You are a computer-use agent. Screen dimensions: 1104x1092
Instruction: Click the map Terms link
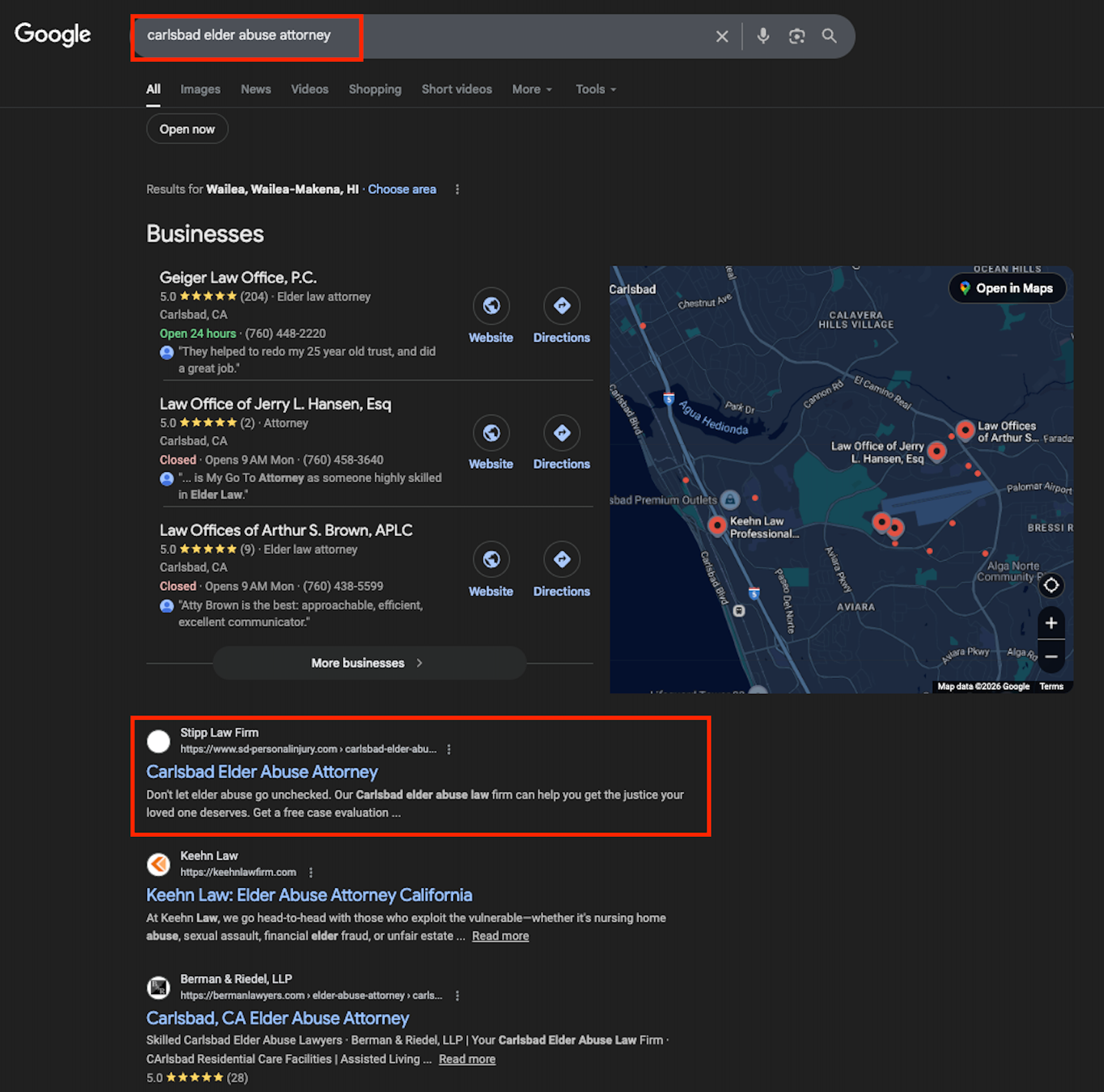[x=1052, y=686]
